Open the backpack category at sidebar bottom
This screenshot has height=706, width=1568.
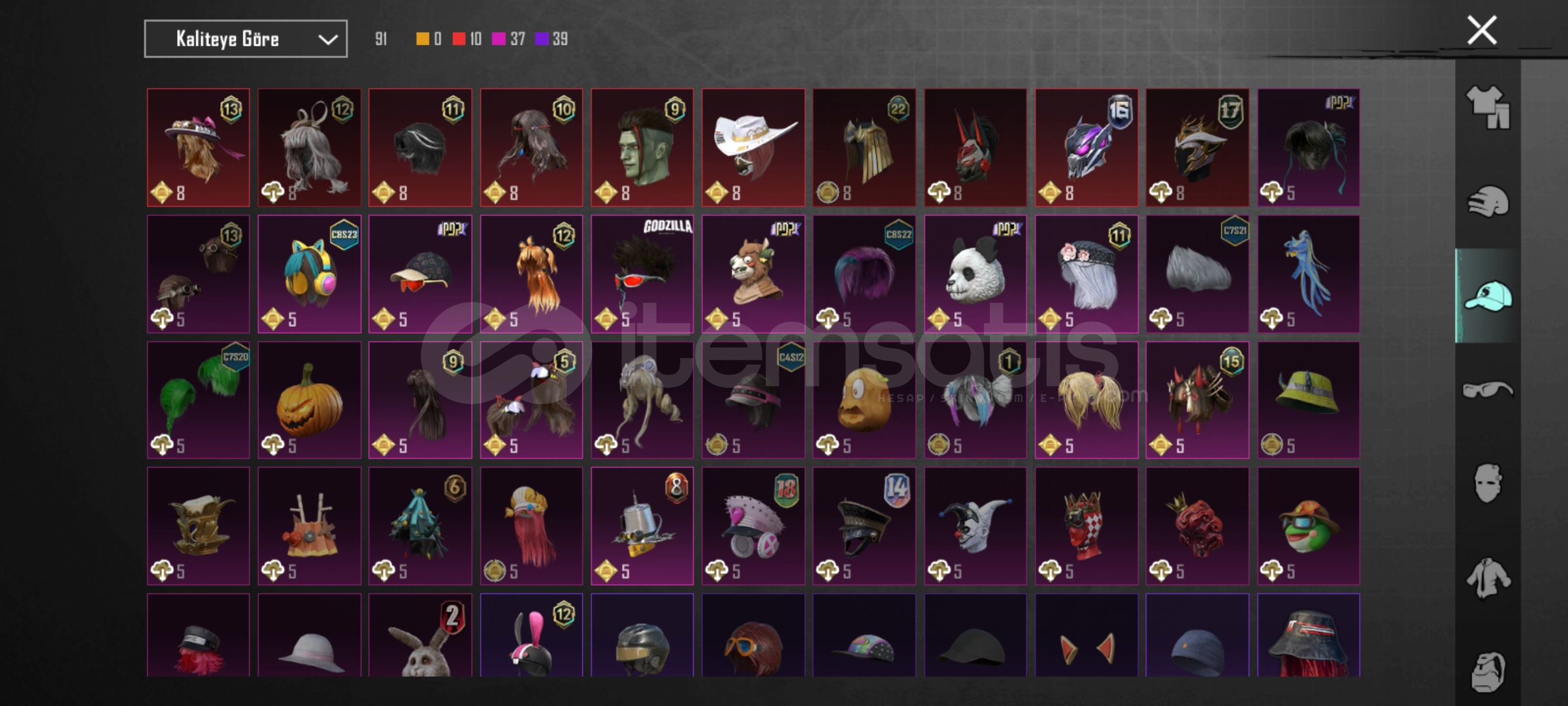[1488, 671]
